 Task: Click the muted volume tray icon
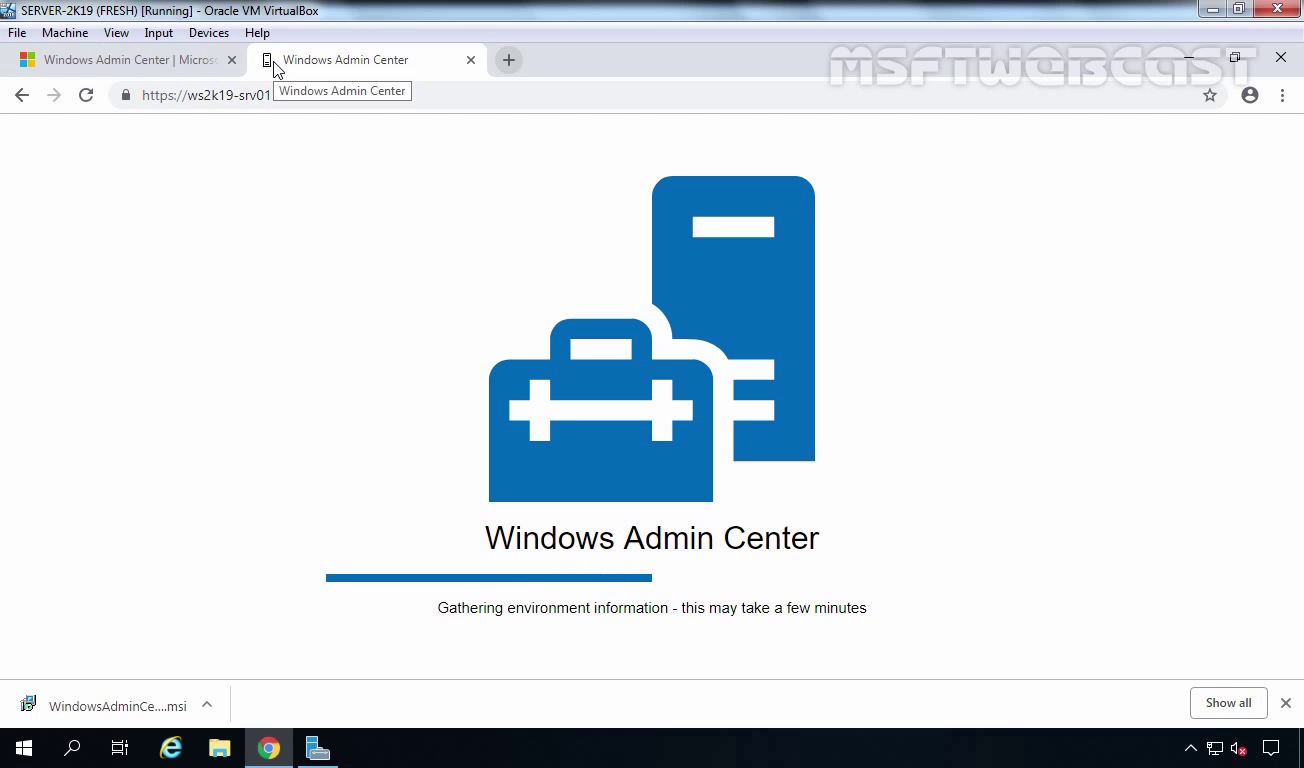1239,748
